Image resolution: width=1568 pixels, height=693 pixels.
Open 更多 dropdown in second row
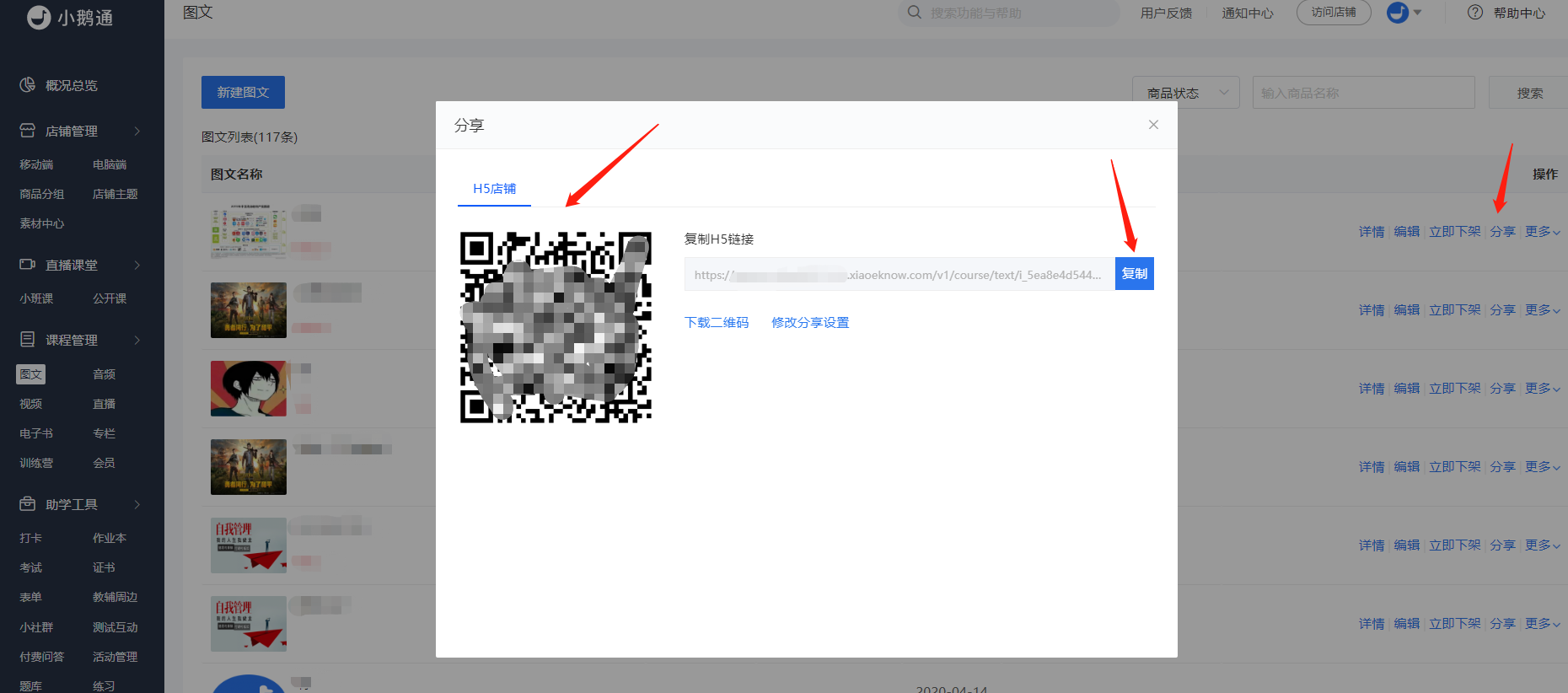[1543, 310]
